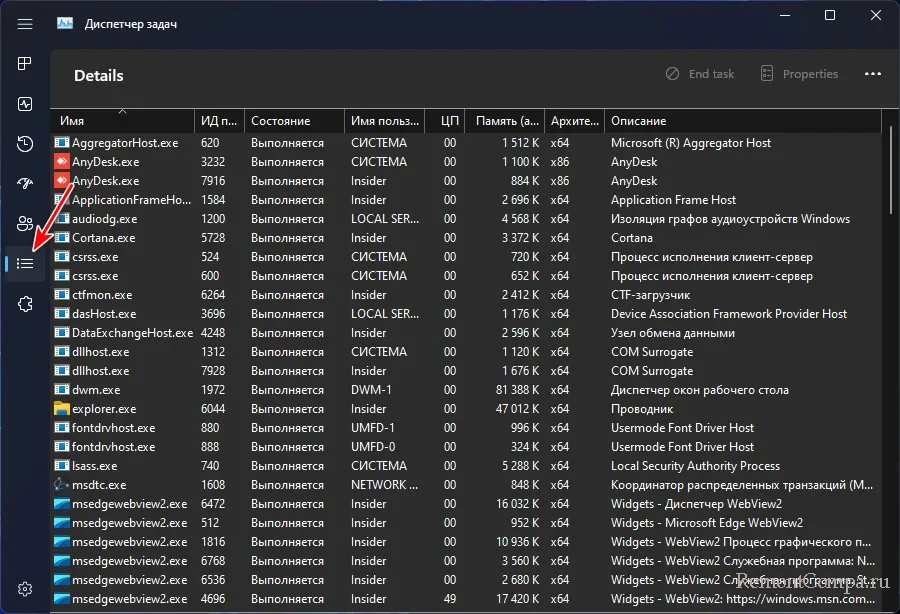Click the NETWORK ... user name cell
The image size is (900, 614).
pyautogui.click(x=385, y=485)
